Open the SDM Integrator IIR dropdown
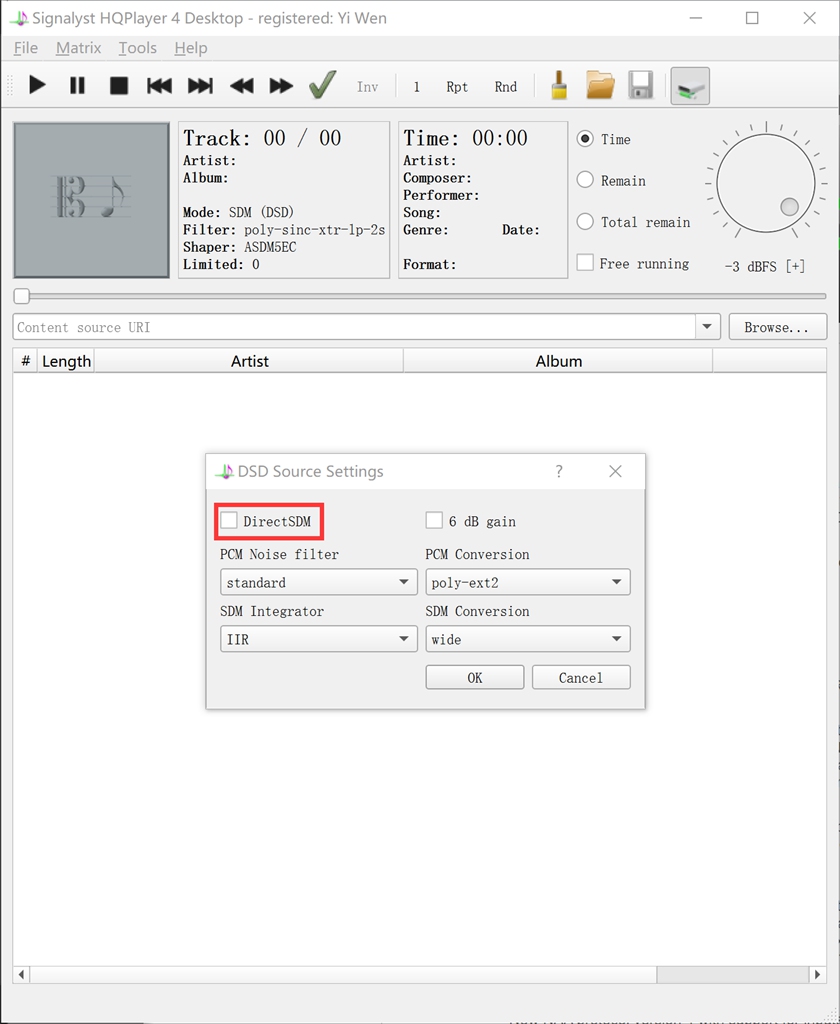This screenshot has height=1024, width=840. (319, 639)
